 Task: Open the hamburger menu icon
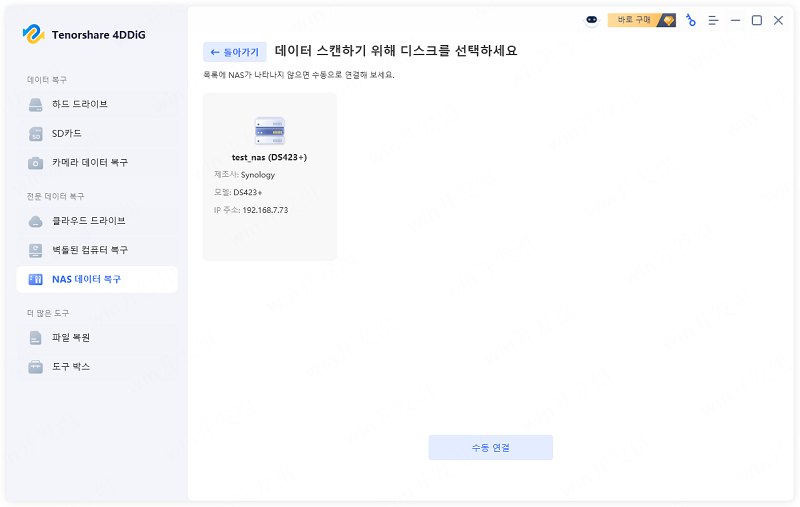pyautogui.click(x=713, y=20)
